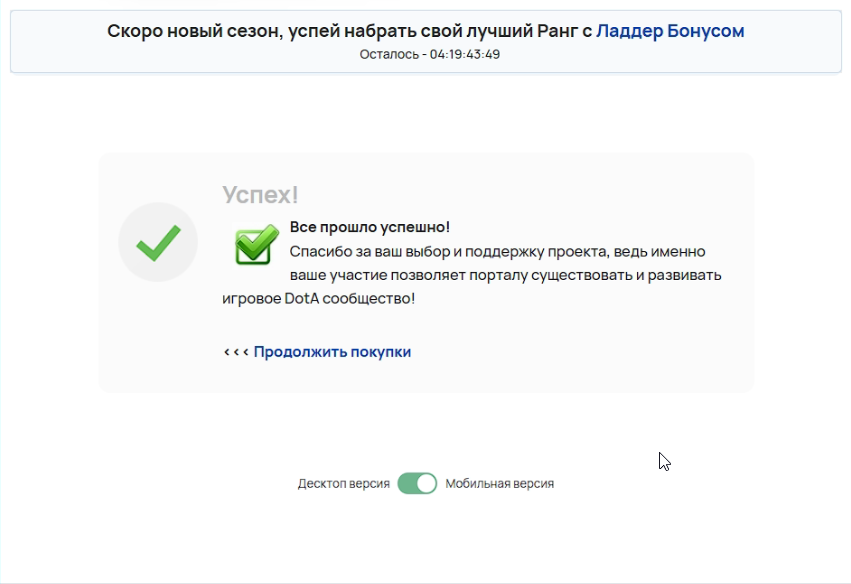Follow the 'Продолжить покупки' link

(332, 352)
